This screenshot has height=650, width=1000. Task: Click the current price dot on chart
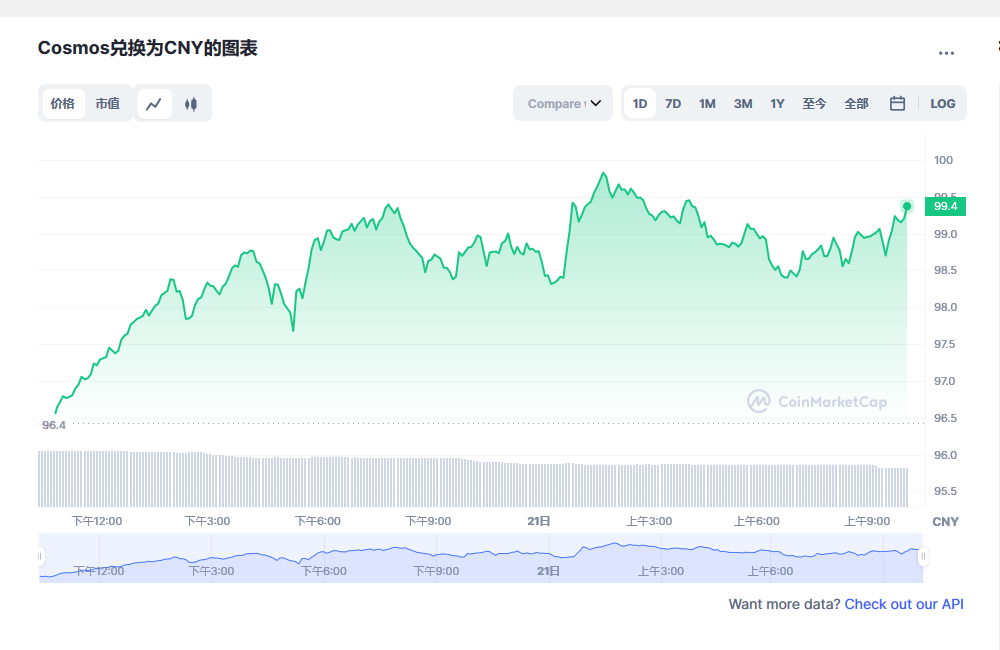click(907, 206)
